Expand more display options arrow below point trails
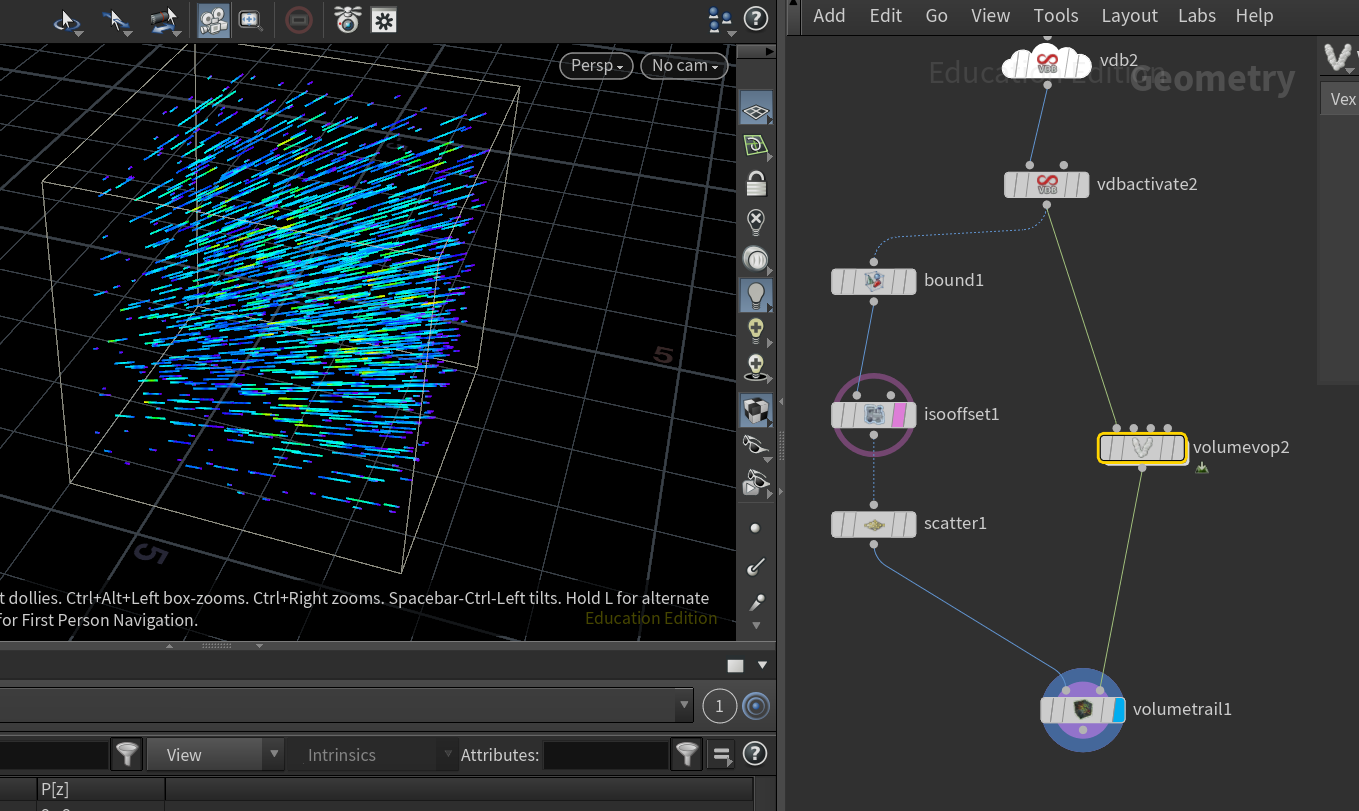Viewport: 1359px width, 811px height. coord(756,626)
